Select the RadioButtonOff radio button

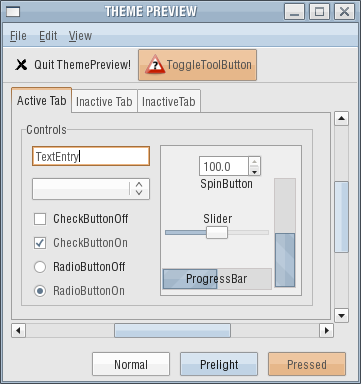(x=40, y=267)
